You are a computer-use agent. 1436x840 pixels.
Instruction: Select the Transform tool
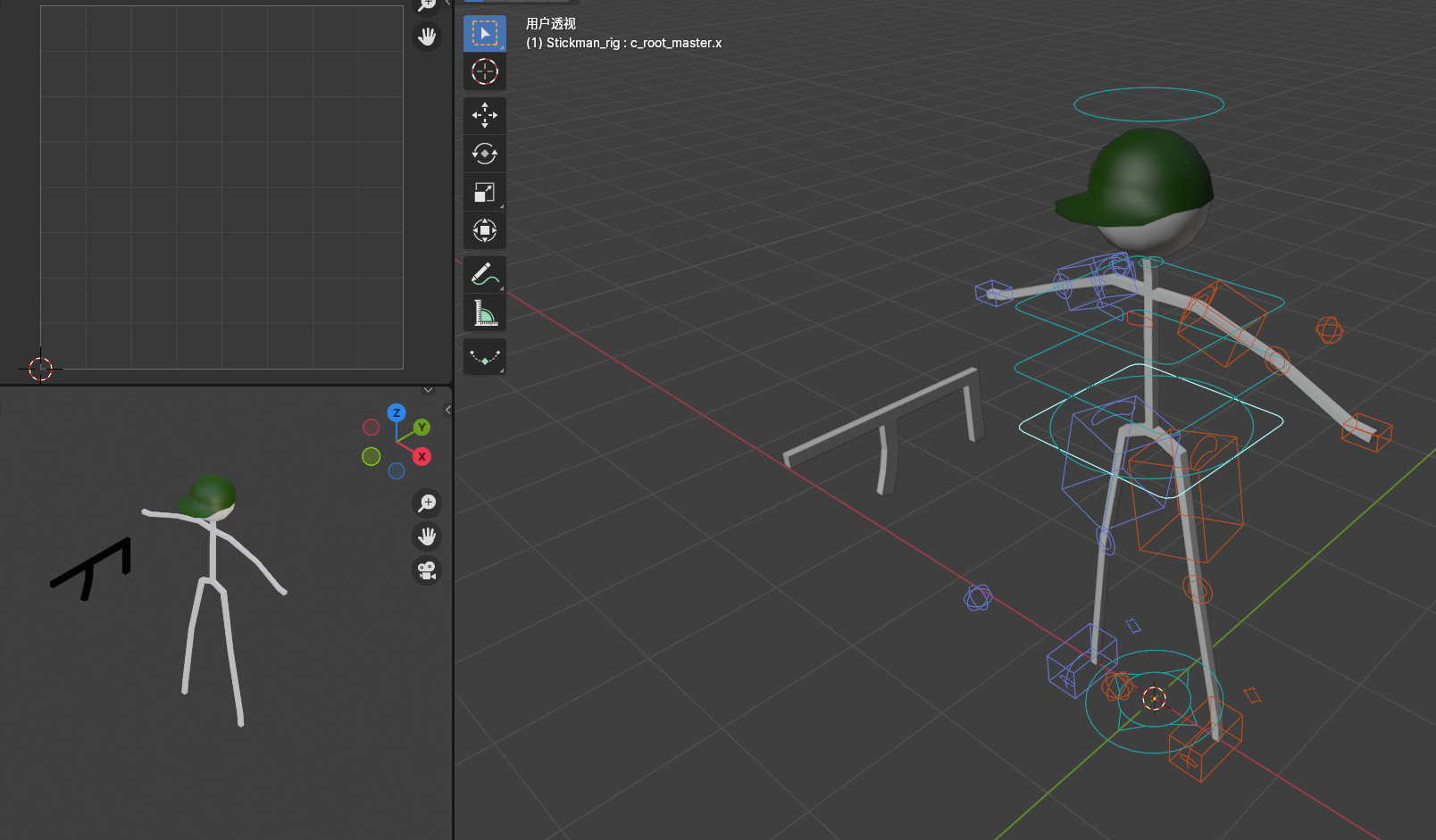[484, 230]
